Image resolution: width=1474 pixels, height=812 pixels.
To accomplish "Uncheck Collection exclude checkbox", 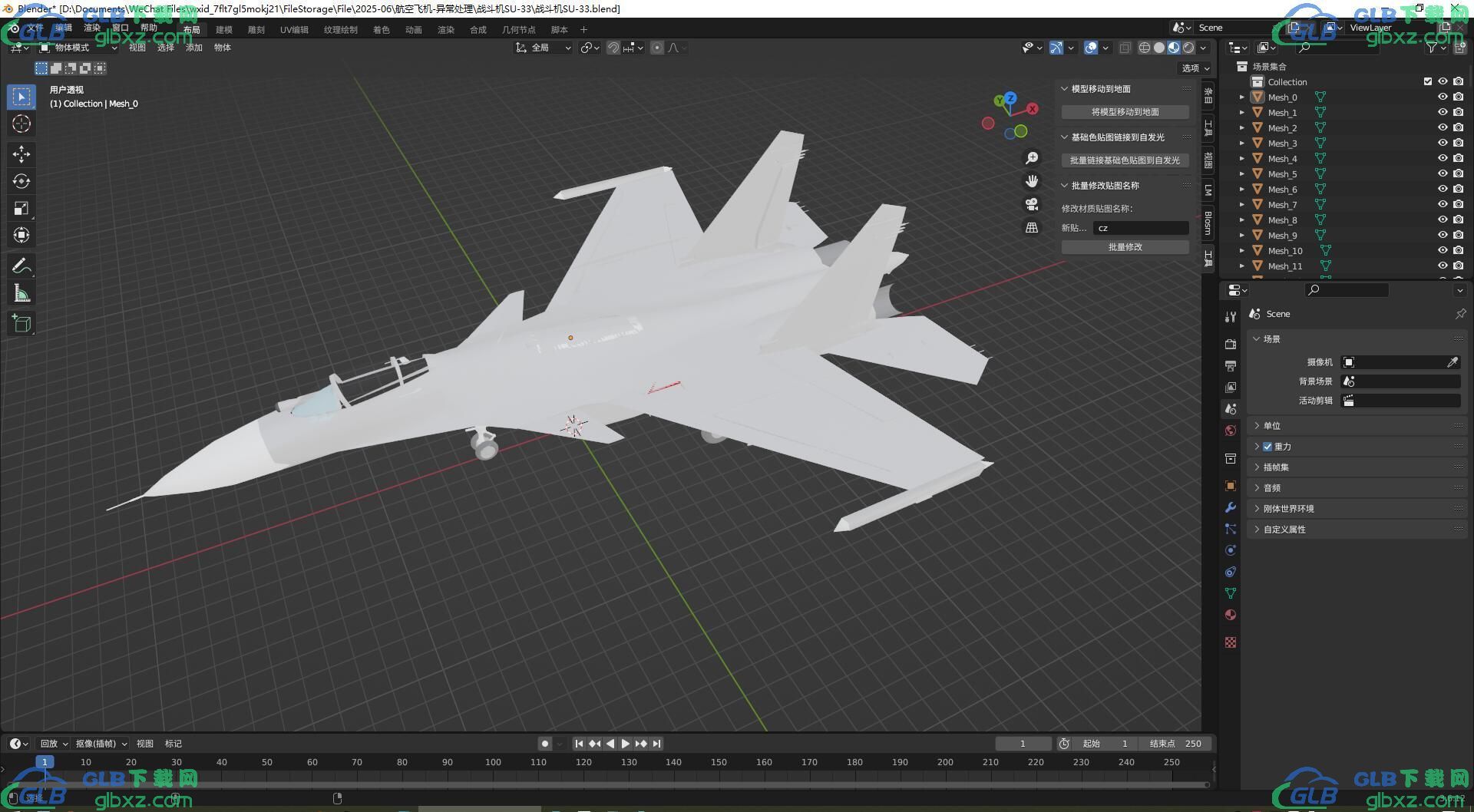I will (1428, 81).
